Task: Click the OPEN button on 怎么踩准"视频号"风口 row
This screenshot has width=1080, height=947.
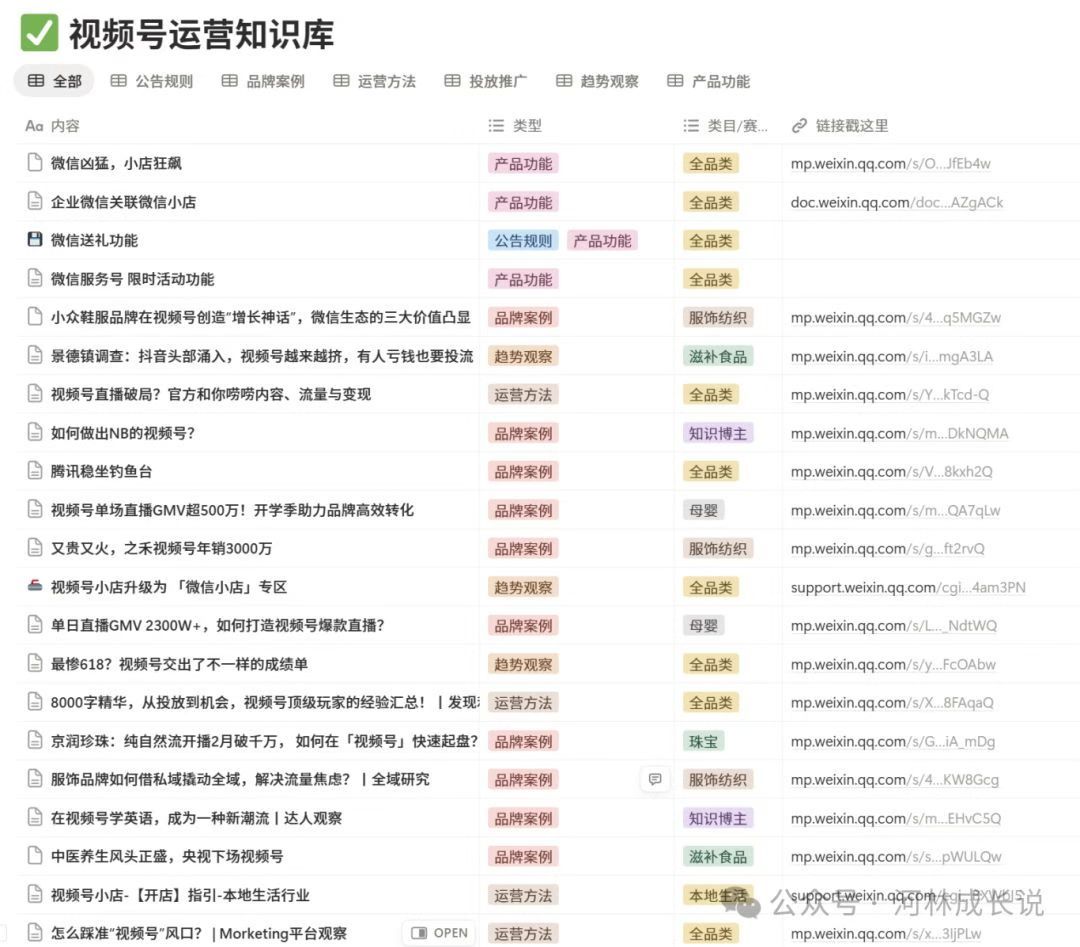Action: 439,933
